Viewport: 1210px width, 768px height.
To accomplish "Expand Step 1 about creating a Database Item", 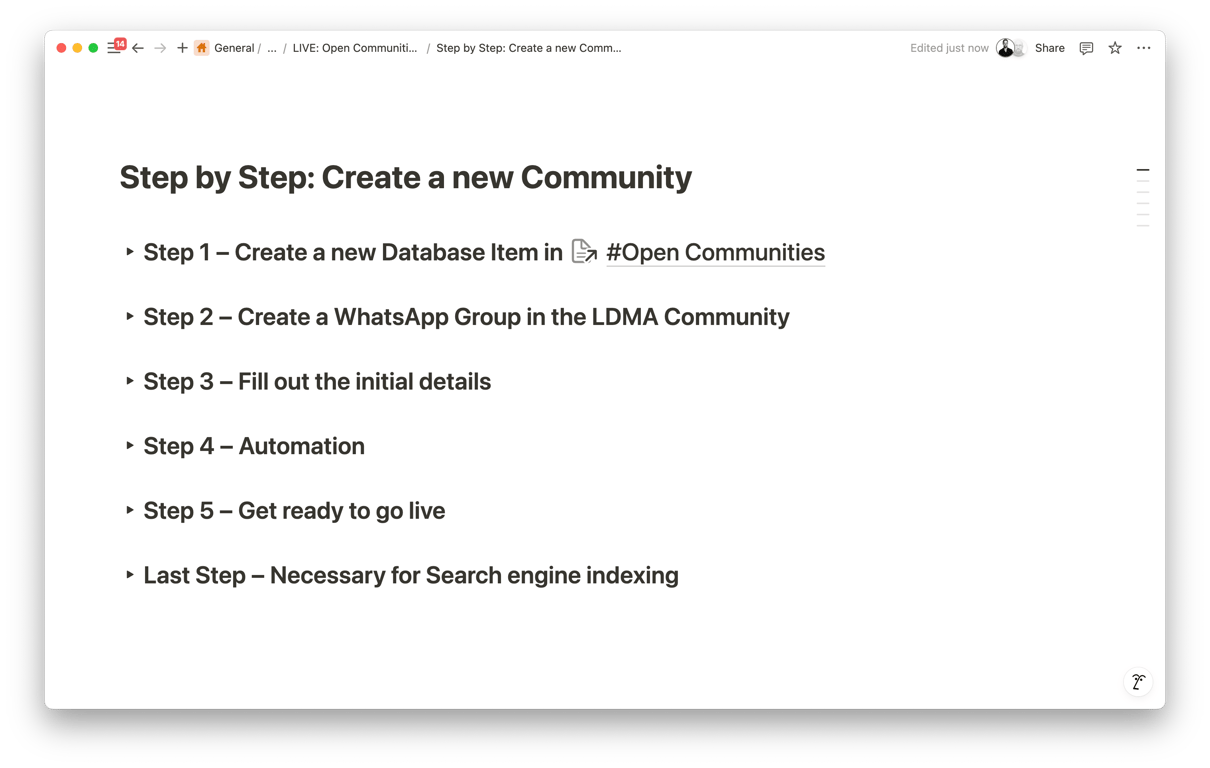I will click(131, 252).
